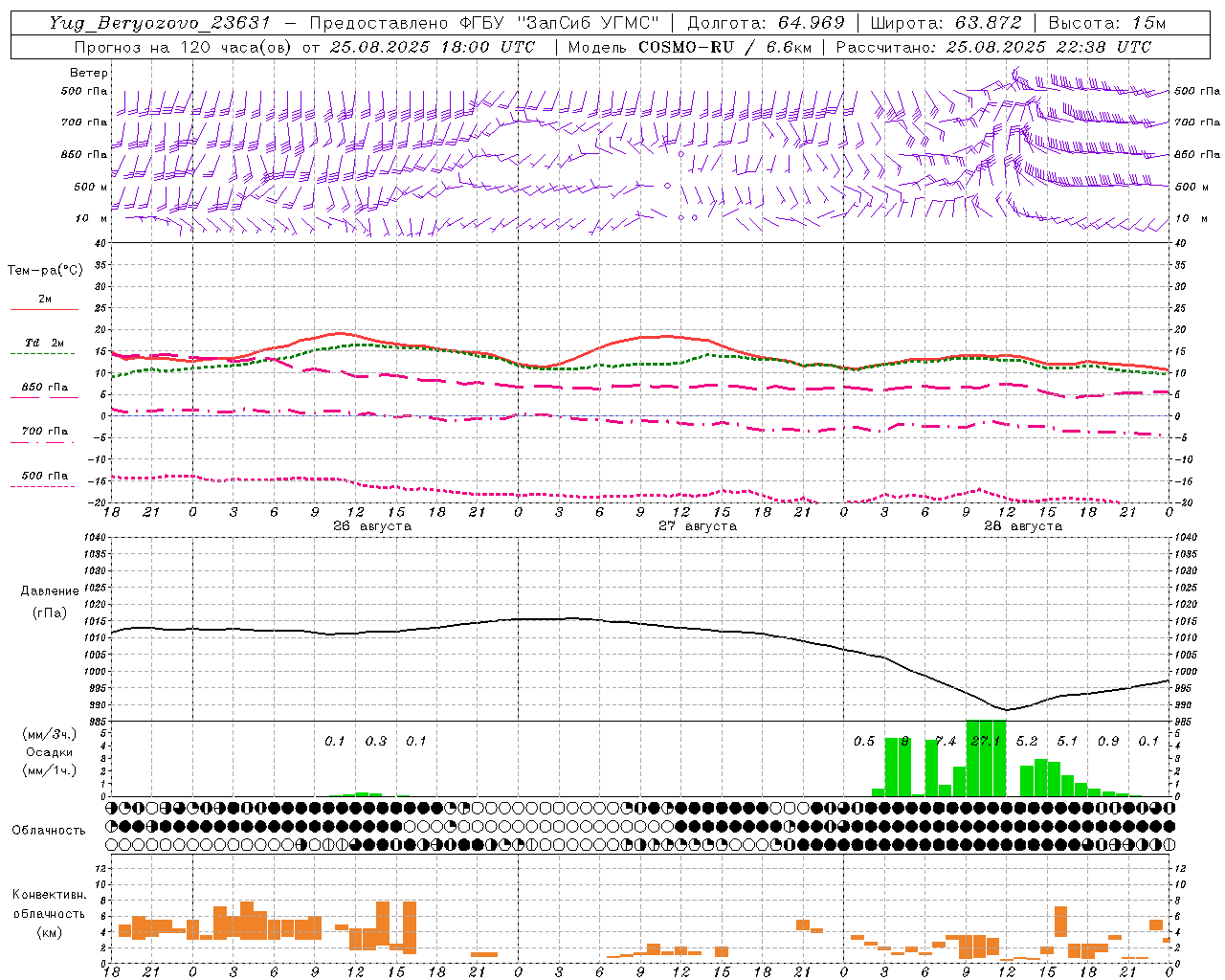
Task: Select the latitude value Широта: 63.872
Action: click(x=947, y=23)
